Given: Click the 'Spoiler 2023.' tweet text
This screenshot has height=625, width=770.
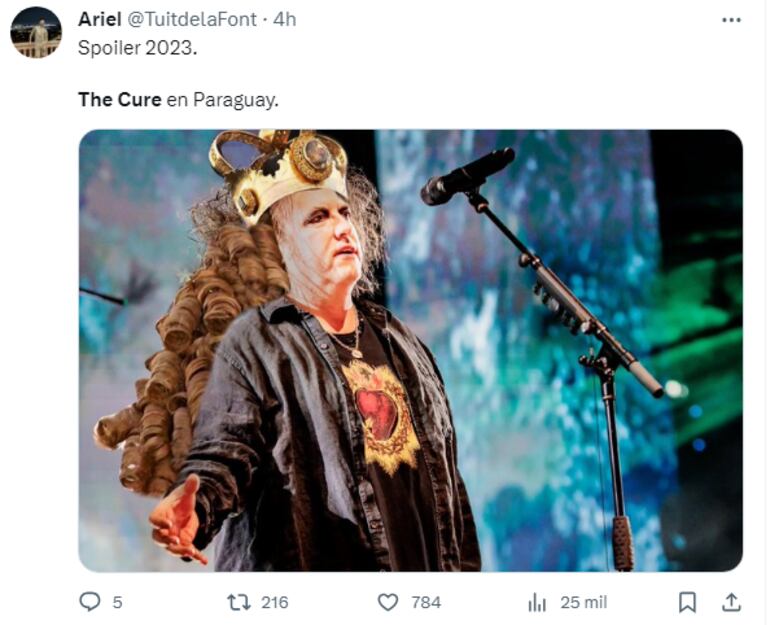Looking at the screenshot, I should 137,50.
